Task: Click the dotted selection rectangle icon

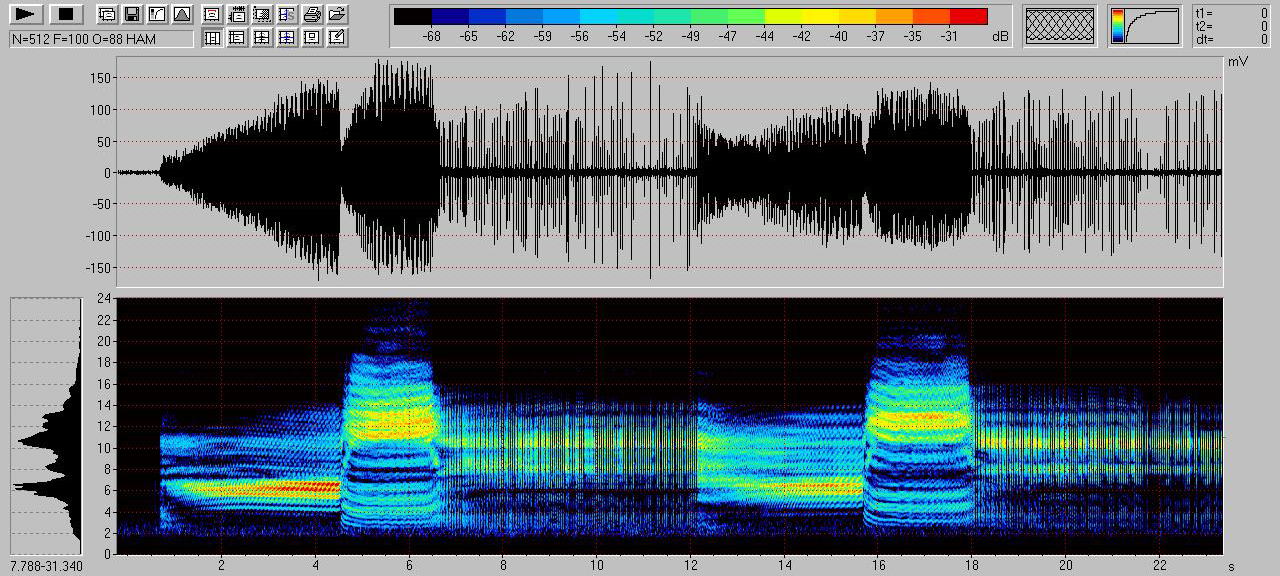Action: pyautogui.click(x=262, y=14)
